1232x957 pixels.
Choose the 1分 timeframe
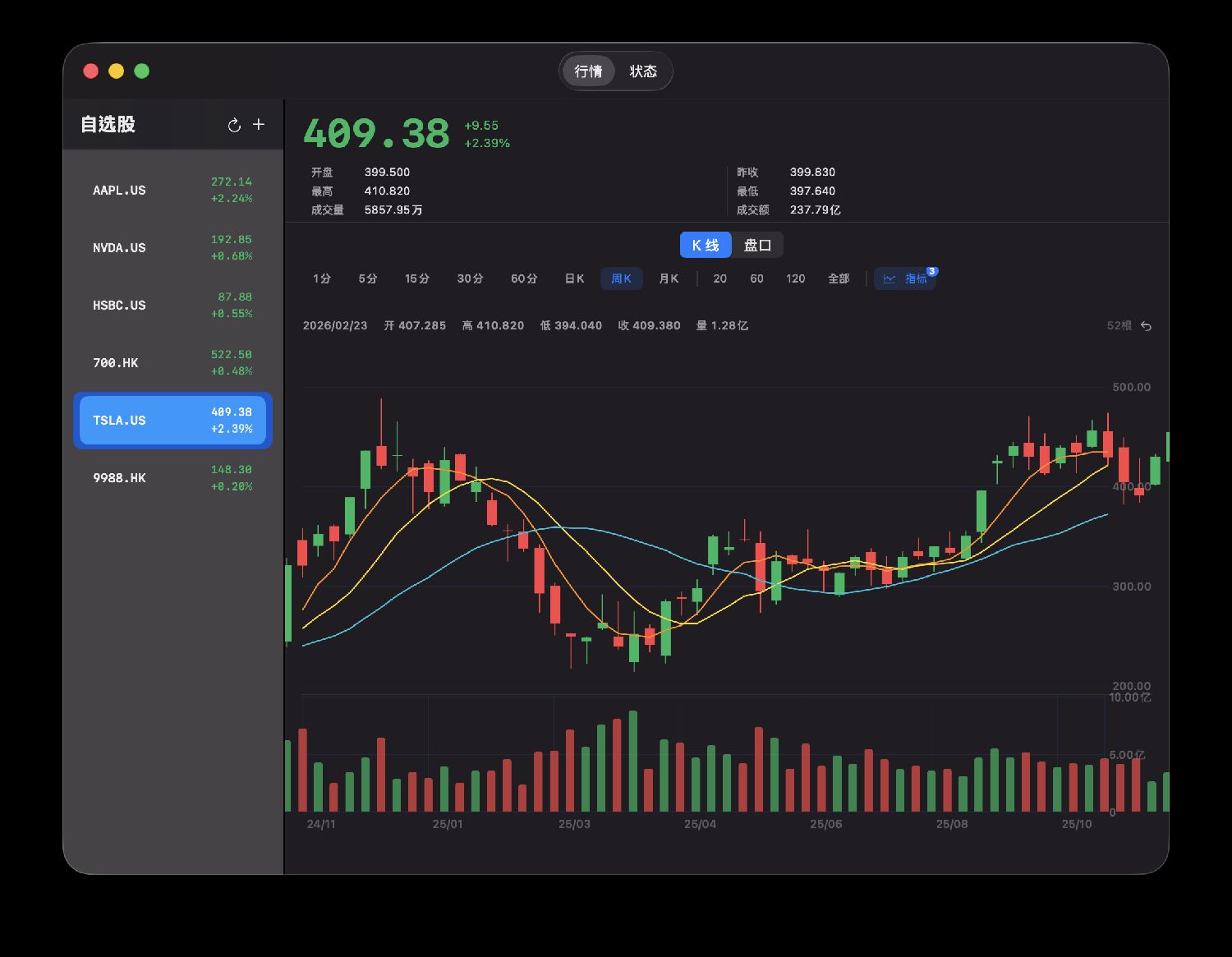[322, 279]
